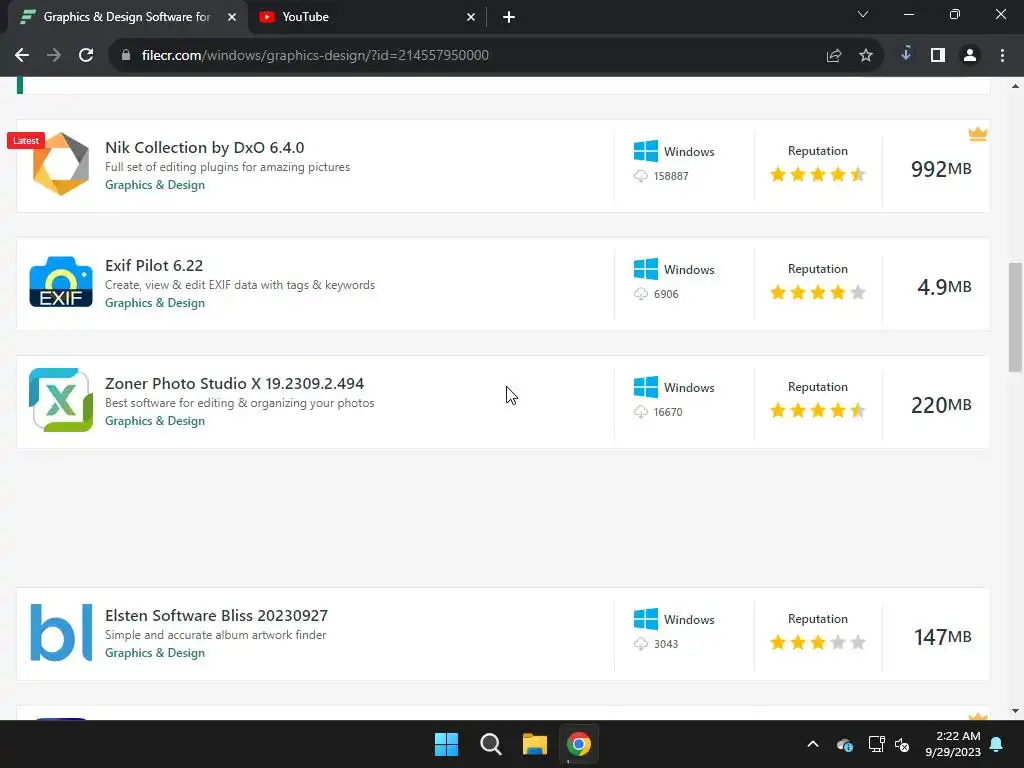Open Exif Pilot 6.22 title link
Image resolution: width=1024 pixels, height=768 pixels.
point(154,266)
